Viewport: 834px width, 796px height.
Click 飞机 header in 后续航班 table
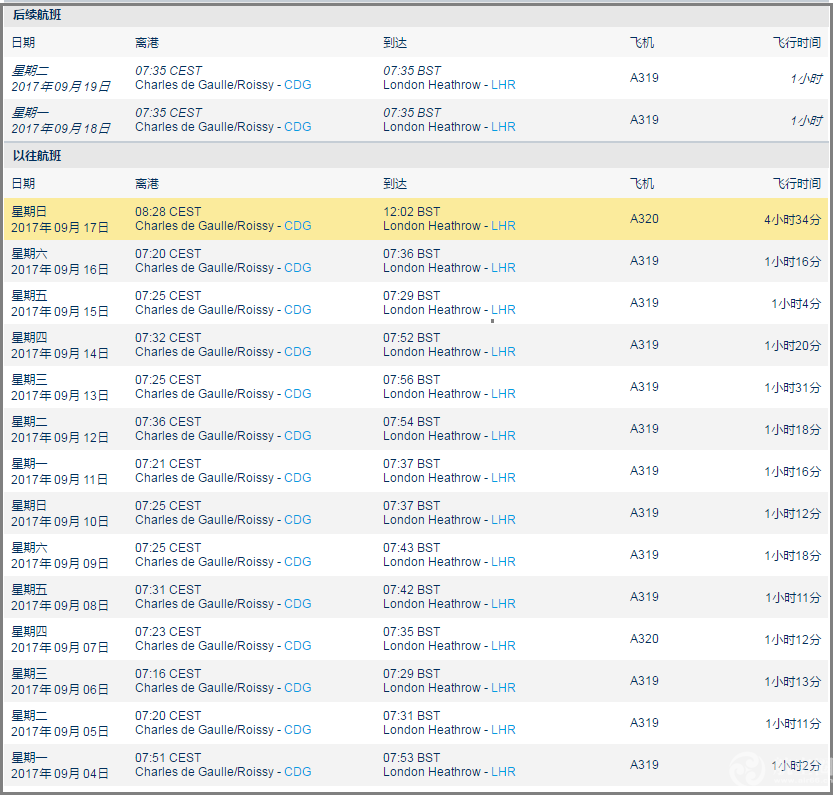pyautogui.click(x=642, y=43)
